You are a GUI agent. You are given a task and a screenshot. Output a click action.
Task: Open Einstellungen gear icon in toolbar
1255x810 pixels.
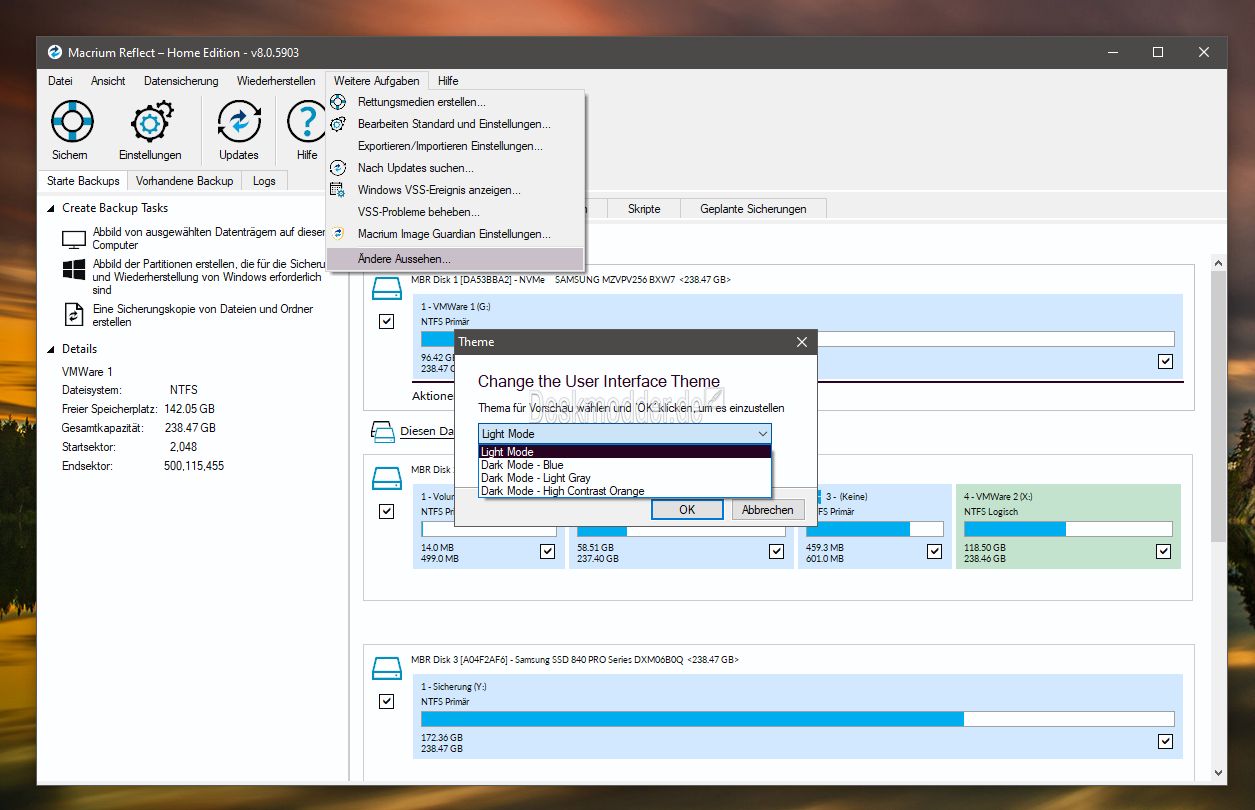click(151, 122)
